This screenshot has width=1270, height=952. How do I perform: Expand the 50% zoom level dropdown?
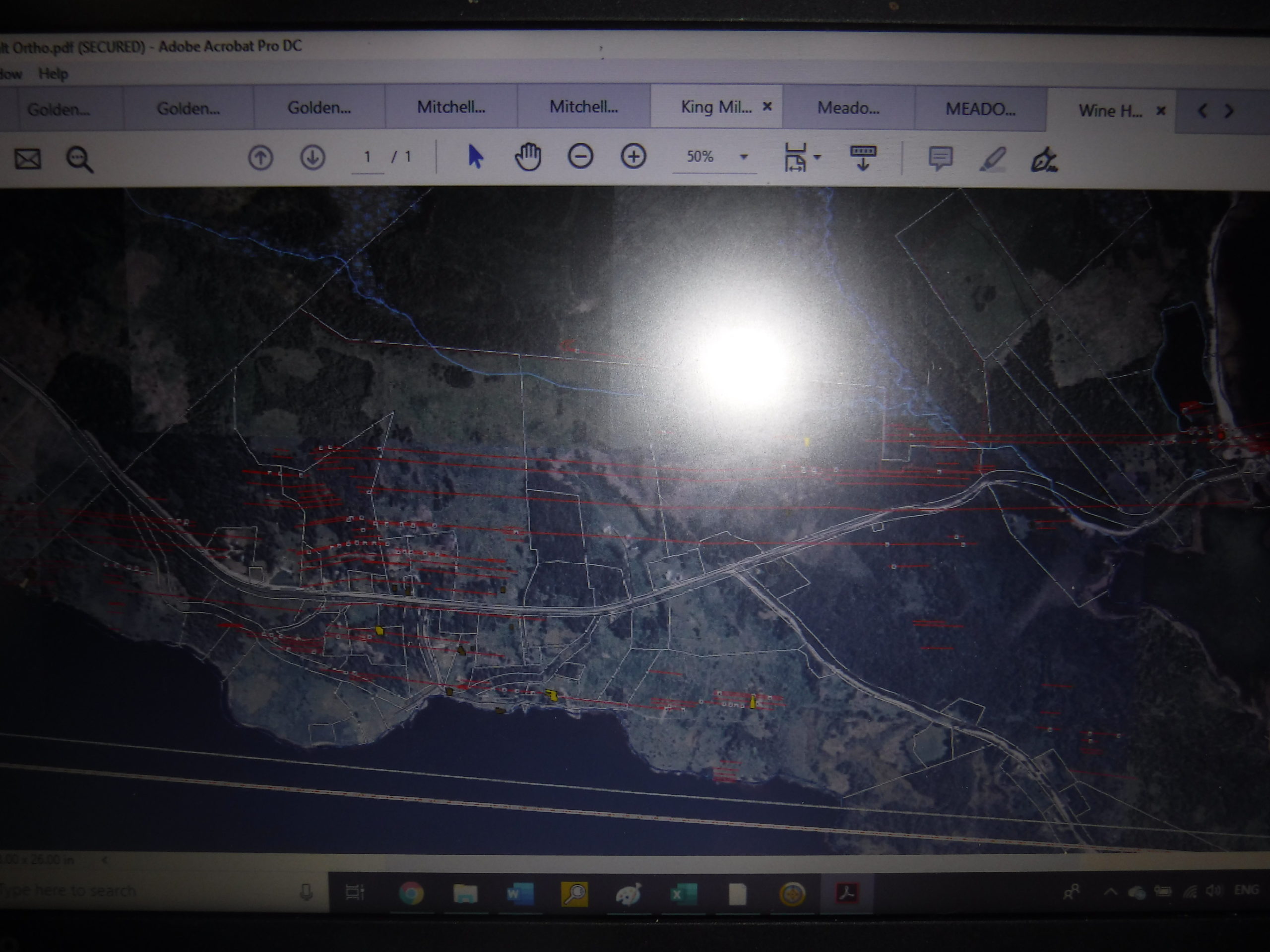[744, 157]
